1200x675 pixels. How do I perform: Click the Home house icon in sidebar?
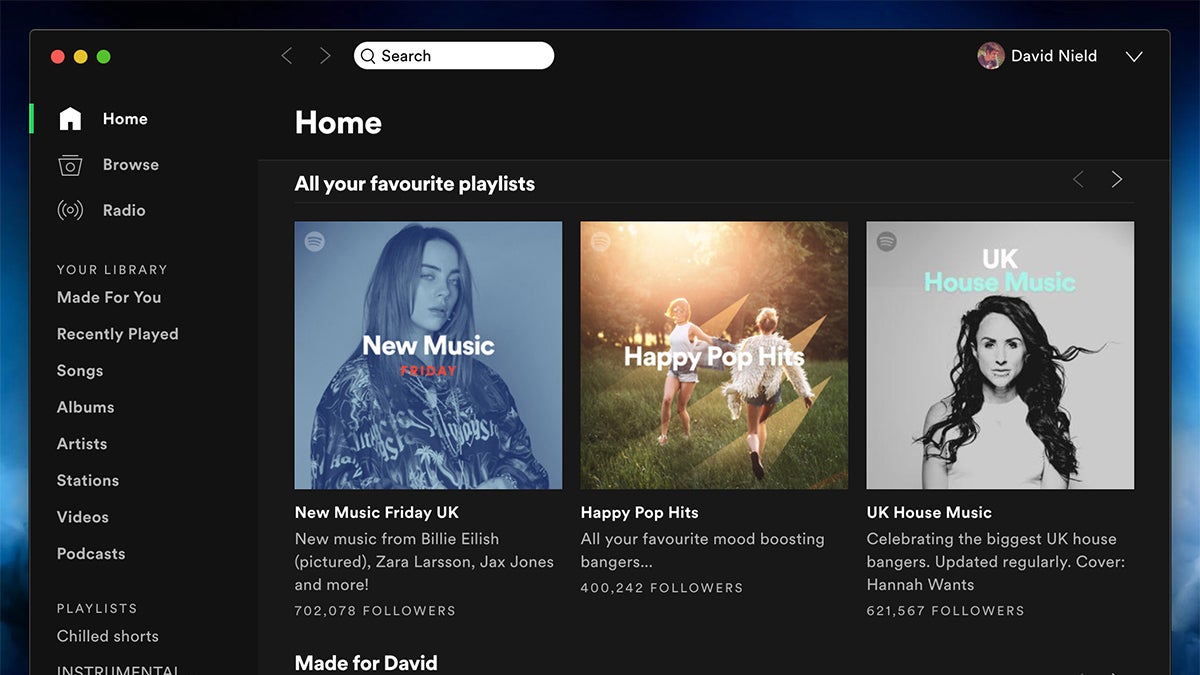click(70, 119)
